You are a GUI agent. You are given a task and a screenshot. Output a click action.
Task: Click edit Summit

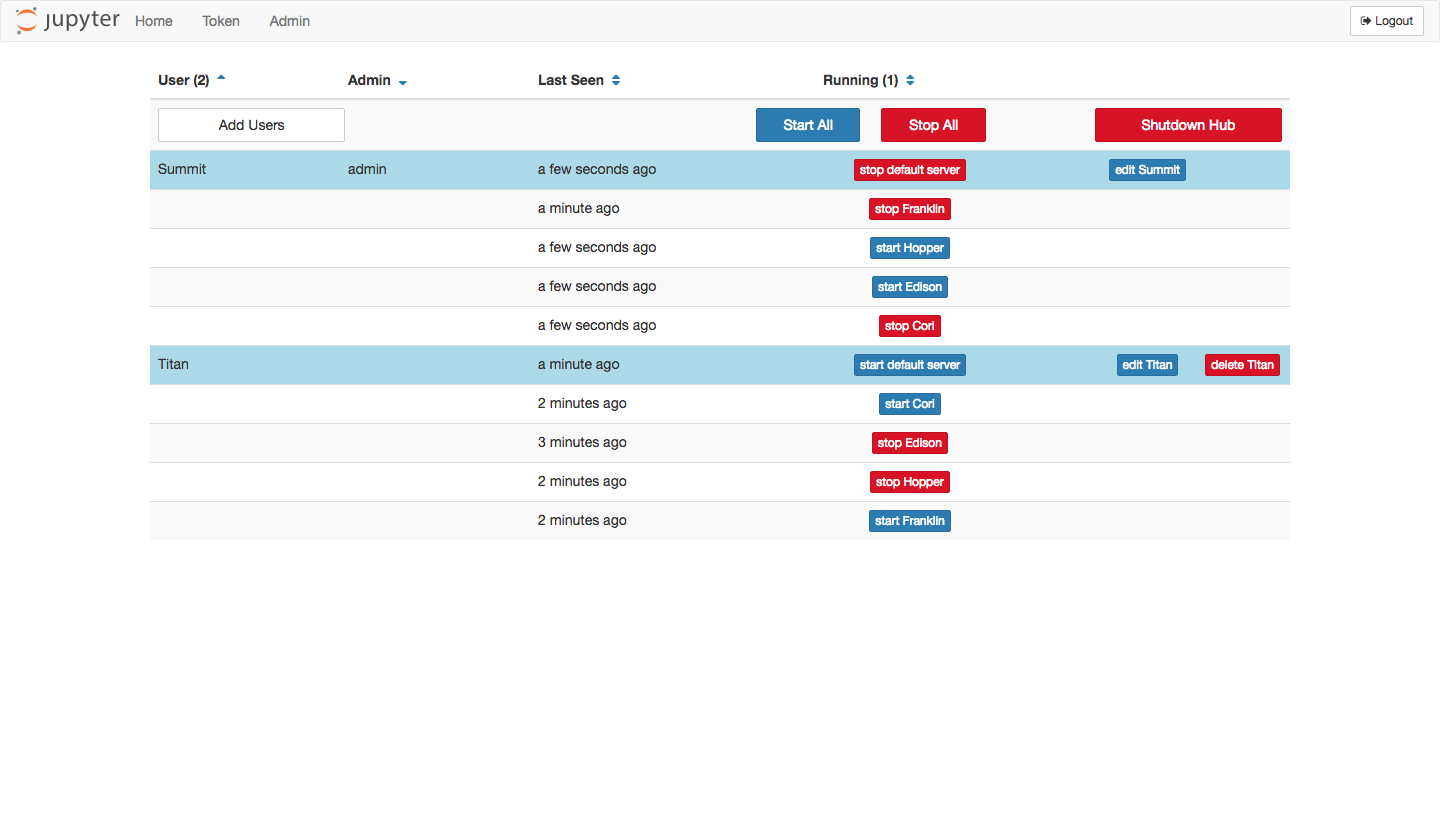1147,169
